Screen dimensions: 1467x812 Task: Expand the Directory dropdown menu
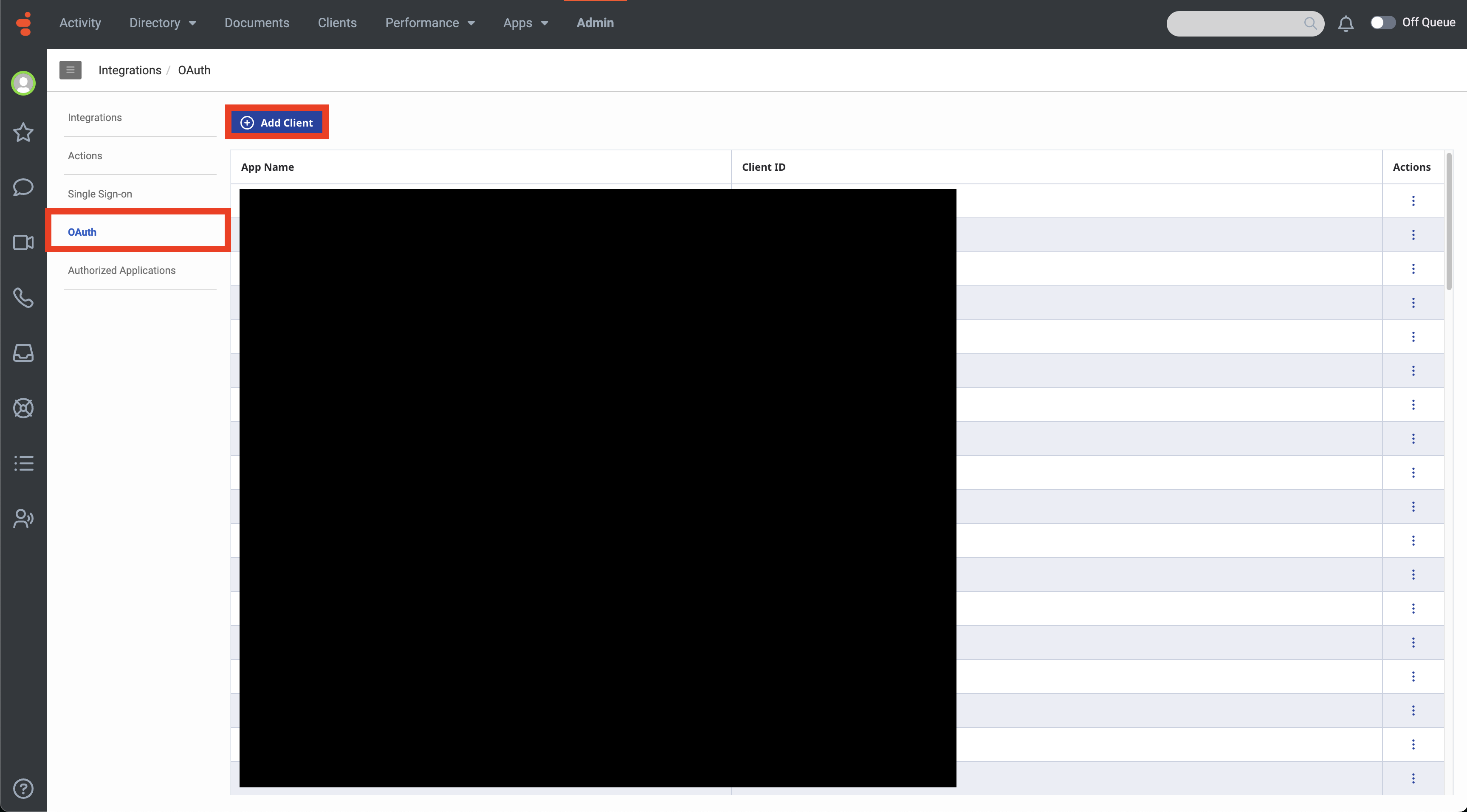pos(162,23)
